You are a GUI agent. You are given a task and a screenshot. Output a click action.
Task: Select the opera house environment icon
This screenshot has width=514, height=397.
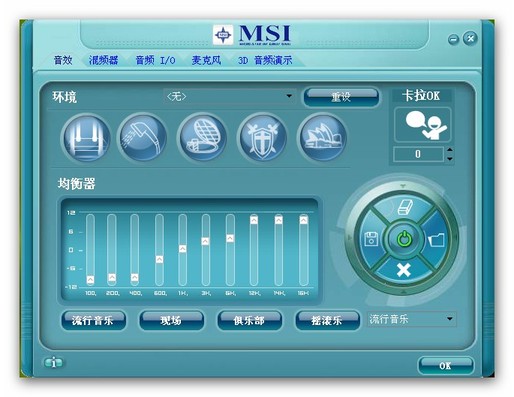(x=322, y=138)
